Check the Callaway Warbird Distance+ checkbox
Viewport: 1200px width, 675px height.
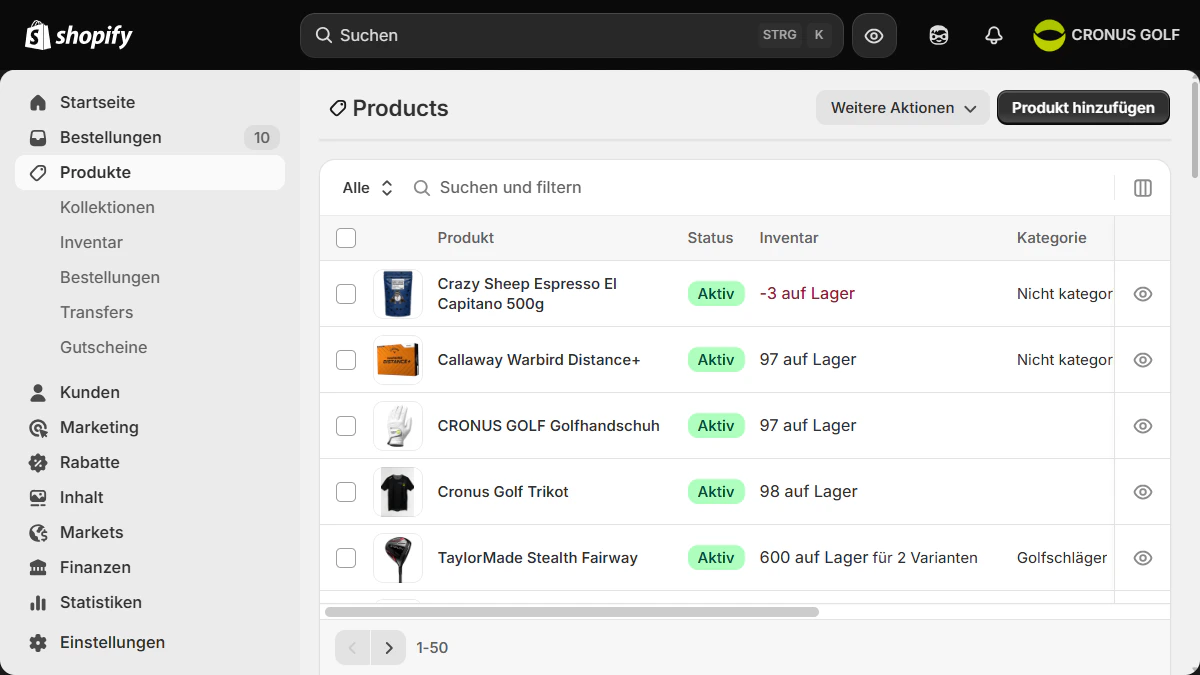[346, 360]
